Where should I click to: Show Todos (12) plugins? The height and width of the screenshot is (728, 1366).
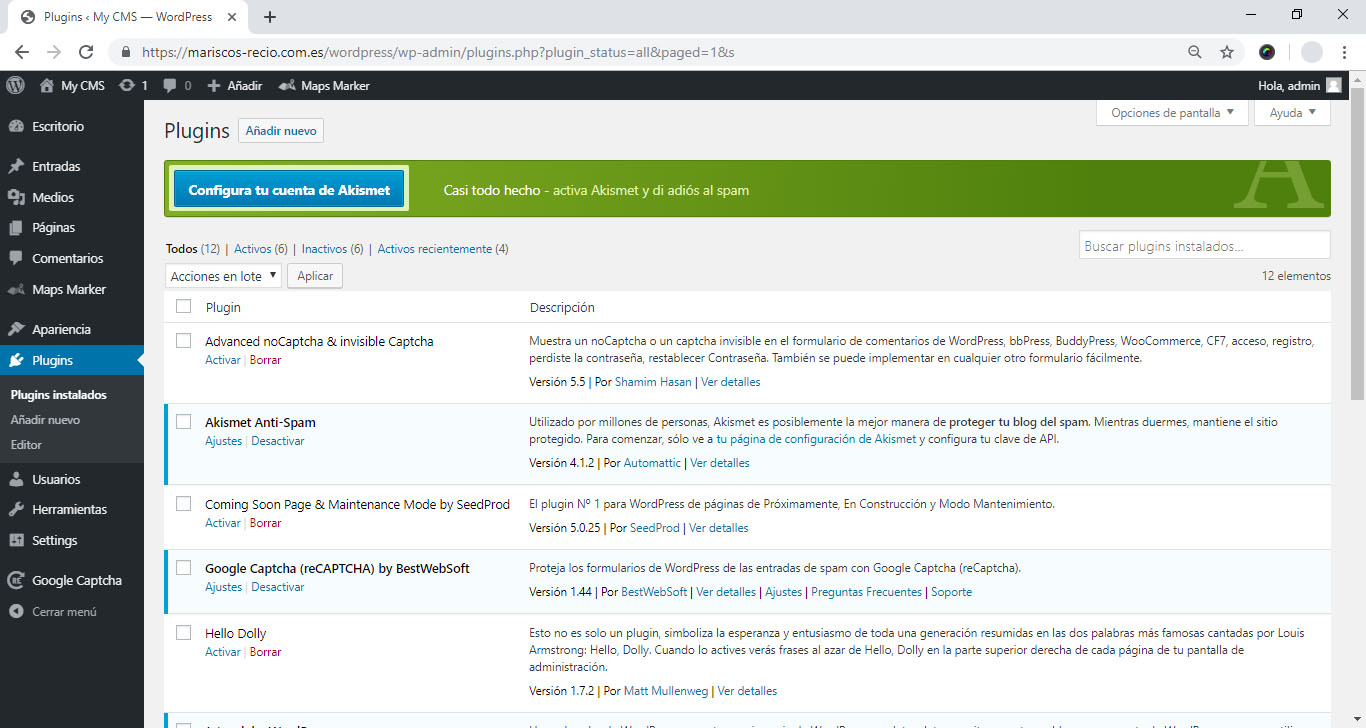point(192,249)
